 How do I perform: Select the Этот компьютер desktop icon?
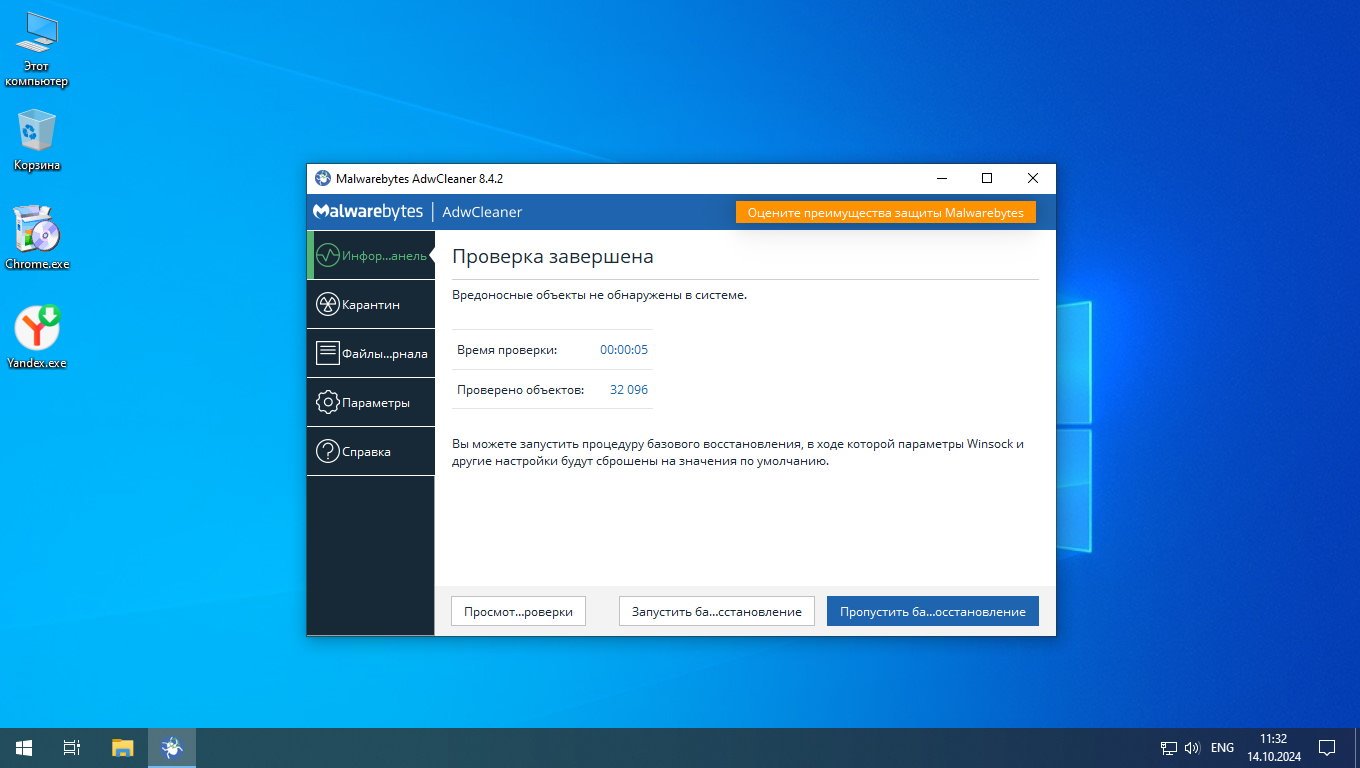pos(36,51)
